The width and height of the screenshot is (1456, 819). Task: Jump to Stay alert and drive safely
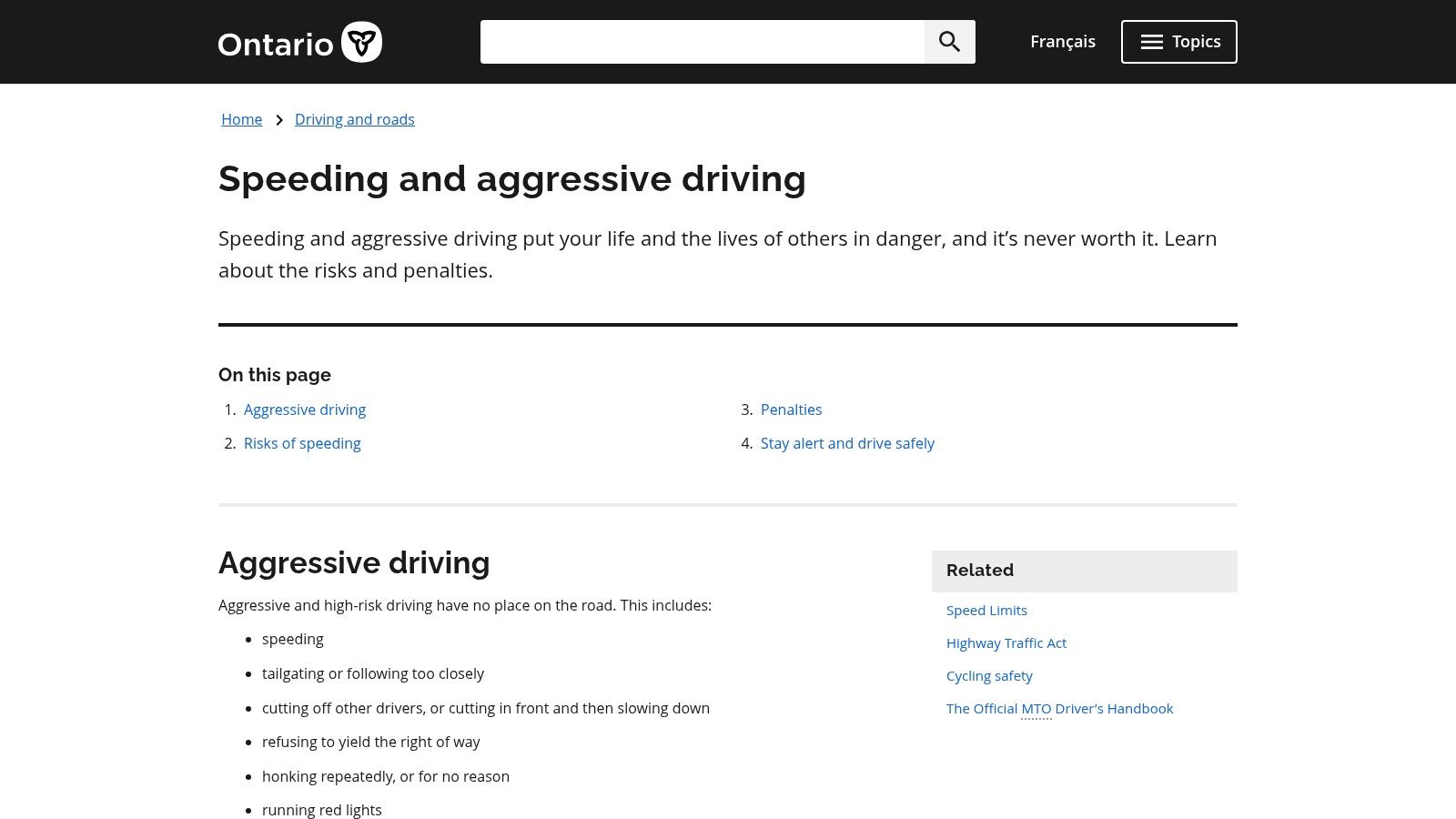click(x=847, y=443)
